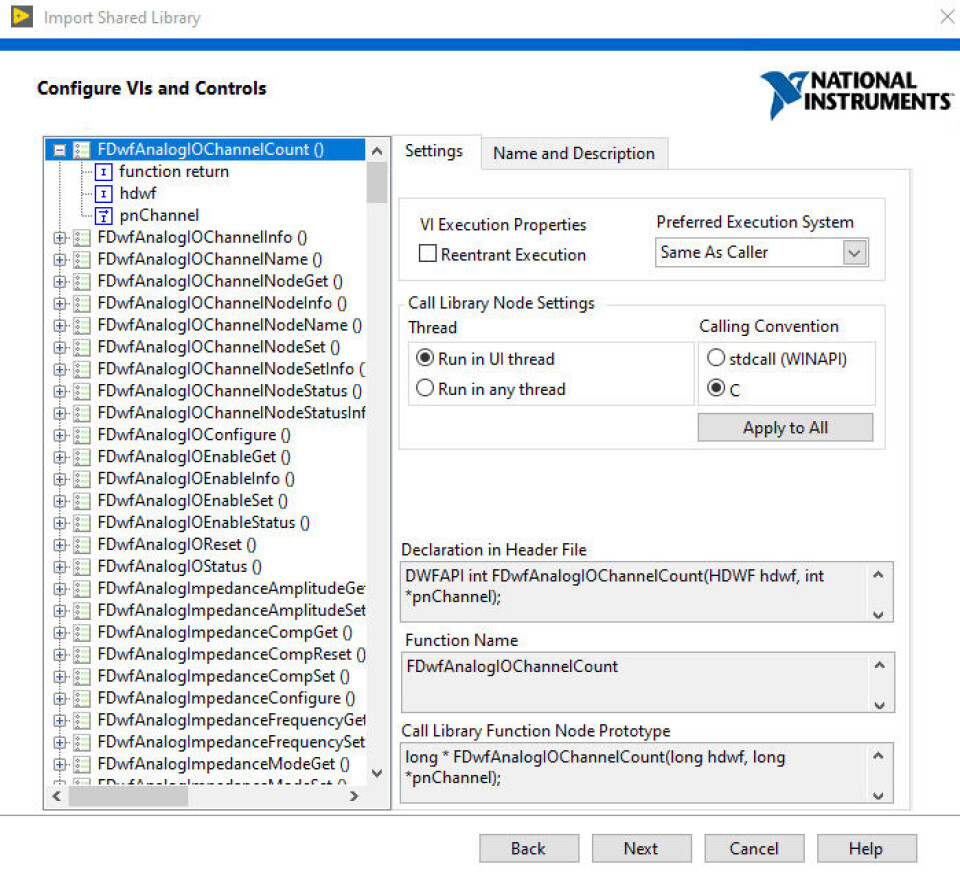Choose the C calling convention
Screen dimensions: 960x886
coord(716,388)
